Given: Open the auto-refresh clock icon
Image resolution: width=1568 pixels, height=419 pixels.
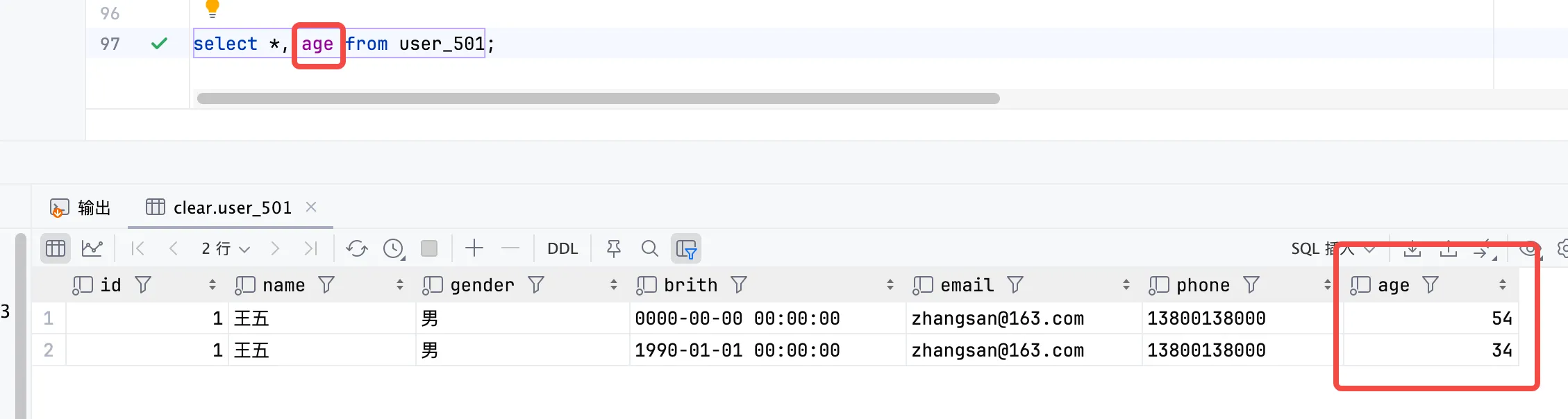Looking at the screenshot, I should [394, 248].
